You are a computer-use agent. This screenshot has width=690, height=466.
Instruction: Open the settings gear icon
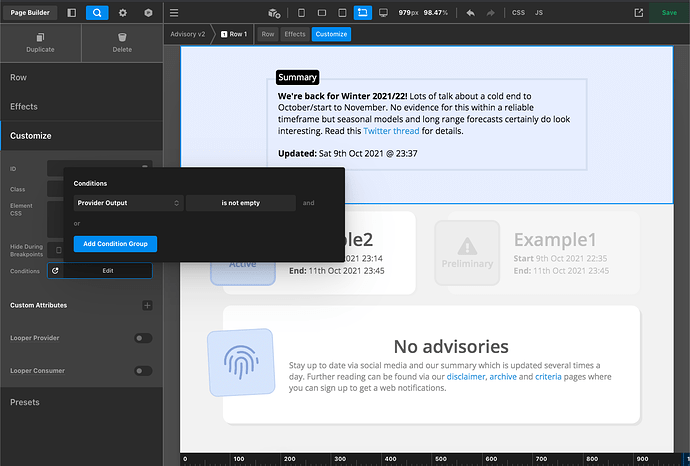(123, 13)
